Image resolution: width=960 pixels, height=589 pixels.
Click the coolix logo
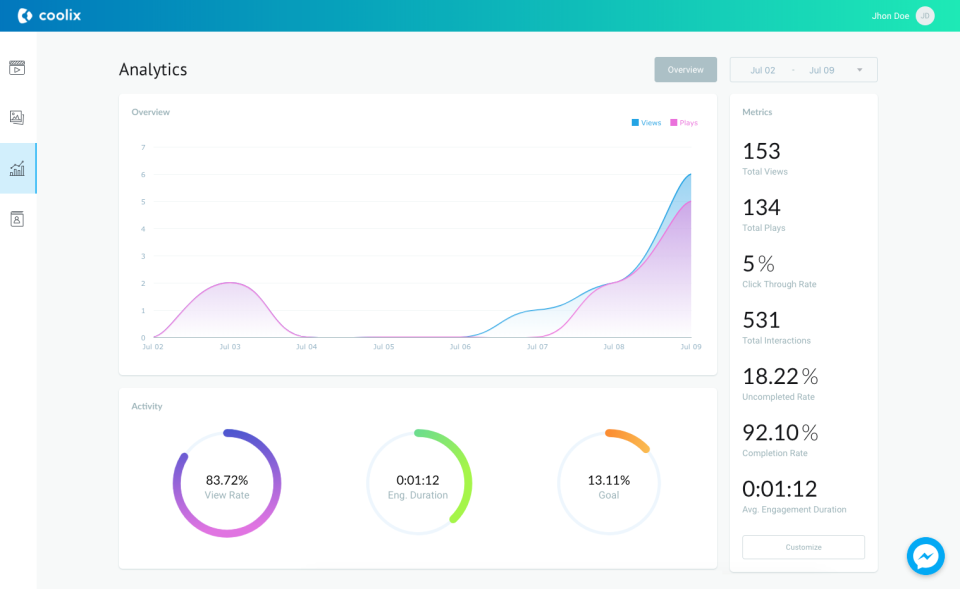coord(49,15)
